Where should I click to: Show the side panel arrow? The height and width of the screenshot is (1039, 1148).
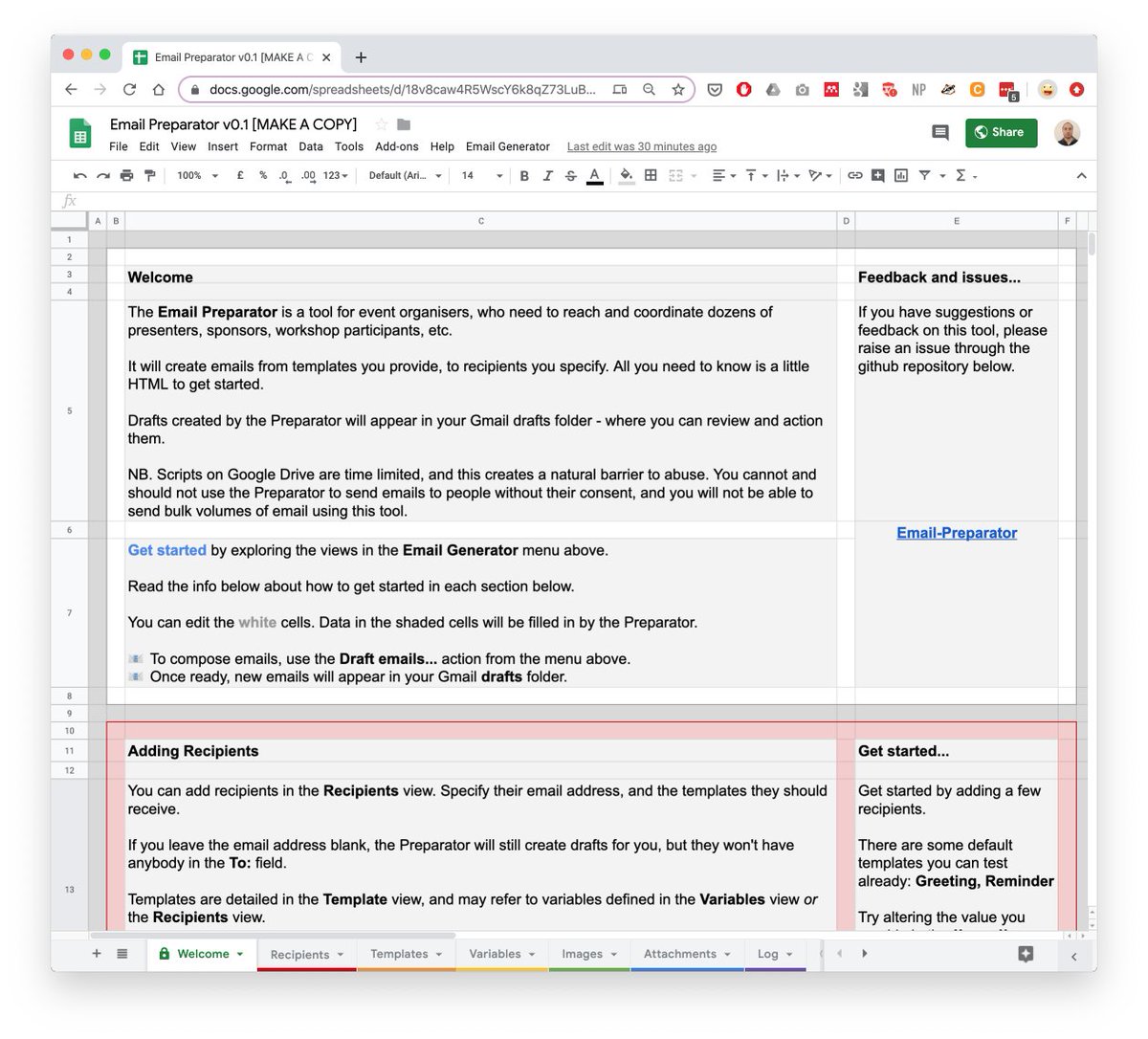(1073, 956)
